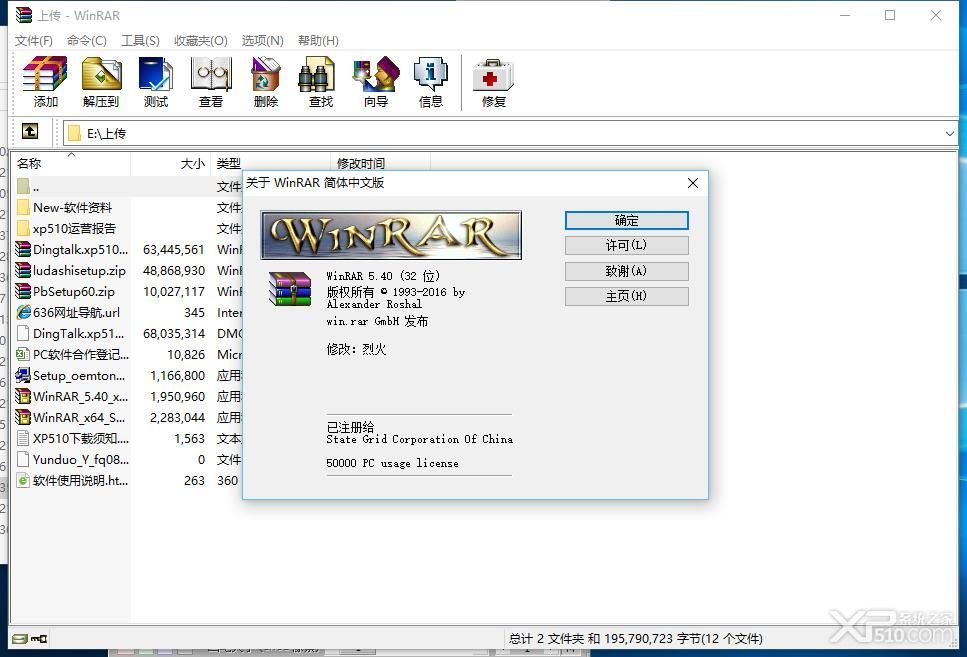Image resolution: width=967 pixels, height=657 pixels.
Task: Open the 帮助(H) menu
Action: point(318,41)
